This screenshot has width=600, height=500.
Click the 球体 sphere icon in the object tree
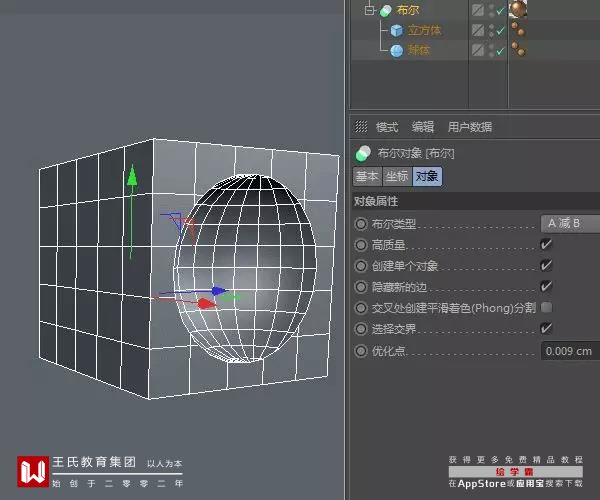397,50
